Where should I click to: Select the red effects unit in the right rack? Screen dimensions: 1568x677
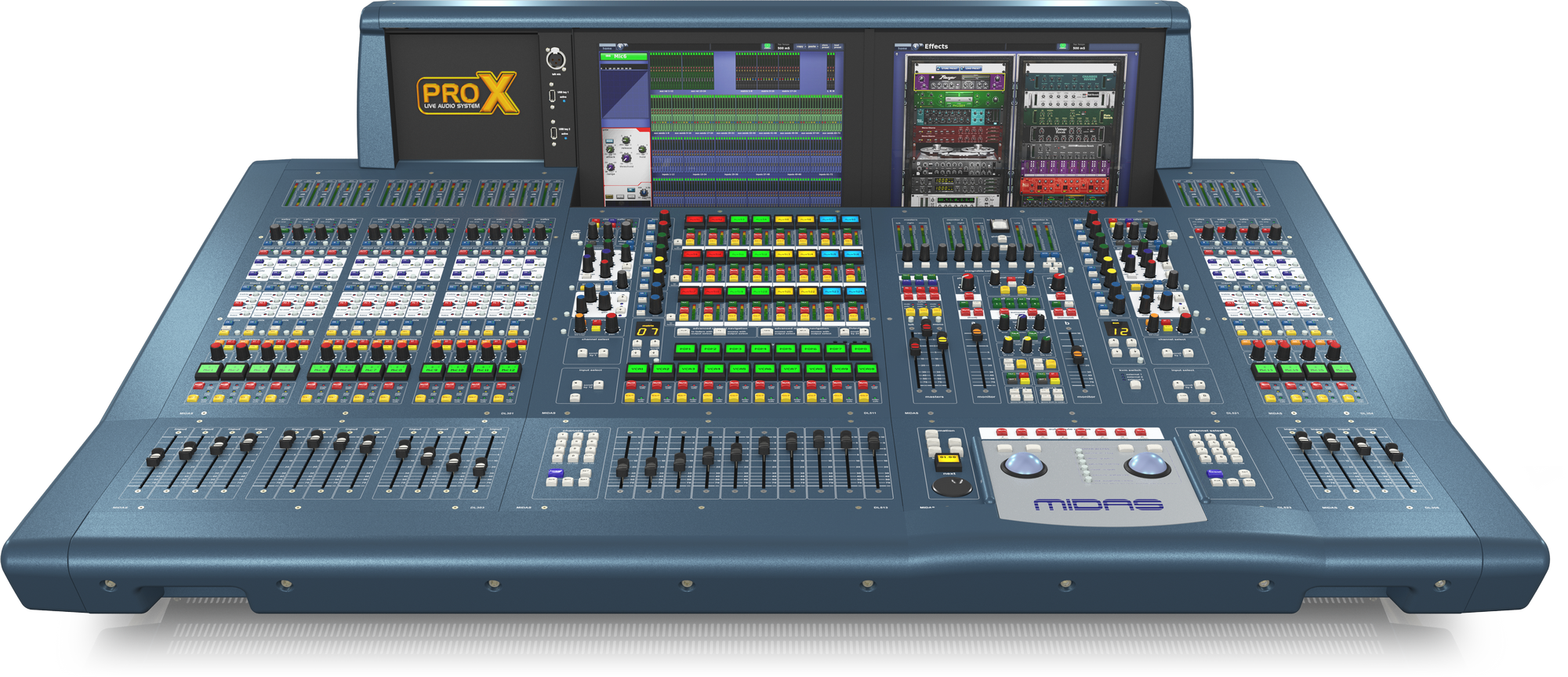(x=1065, y=184)
